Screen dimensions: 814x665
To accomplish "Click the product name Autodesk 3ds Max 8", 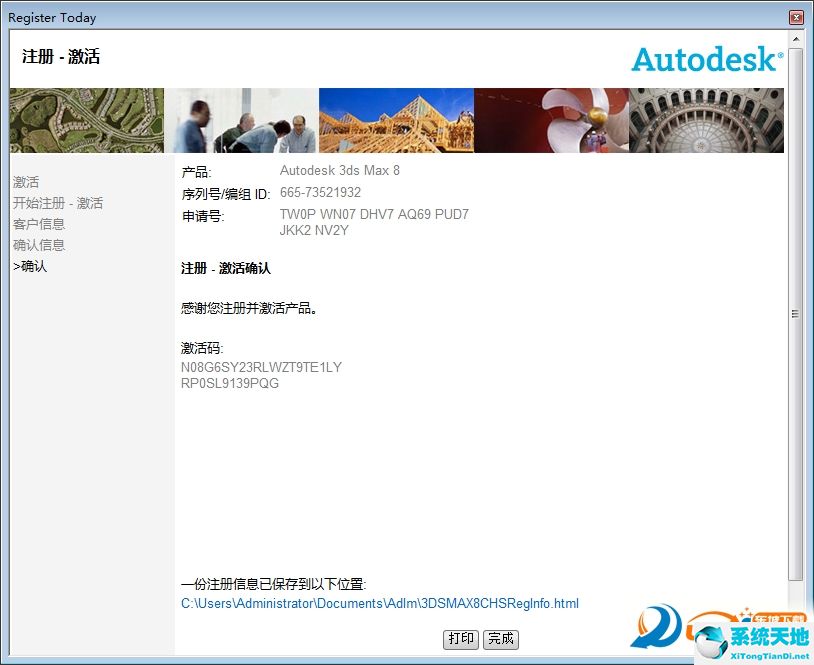I will (340, 171).
